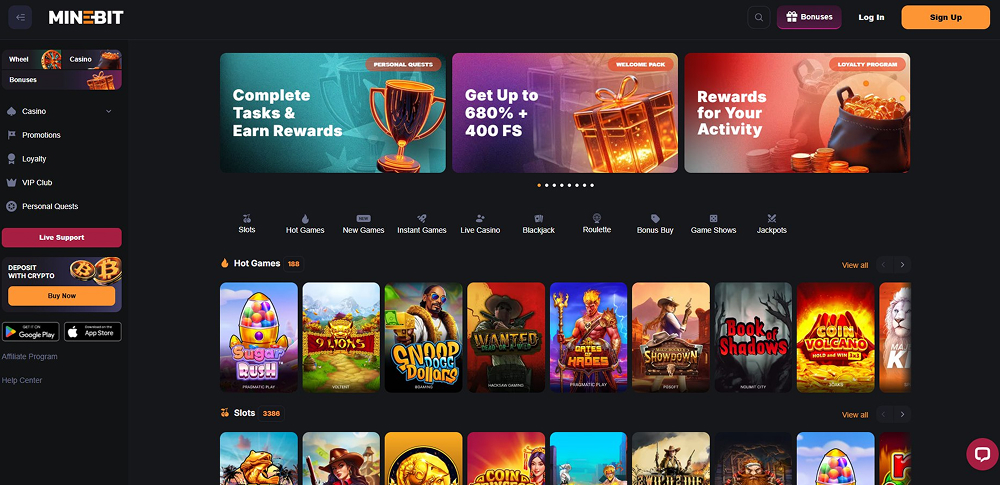The image size is (1000, 485).
Task: Select the Blackjack category
Action: tap(539, 224)
